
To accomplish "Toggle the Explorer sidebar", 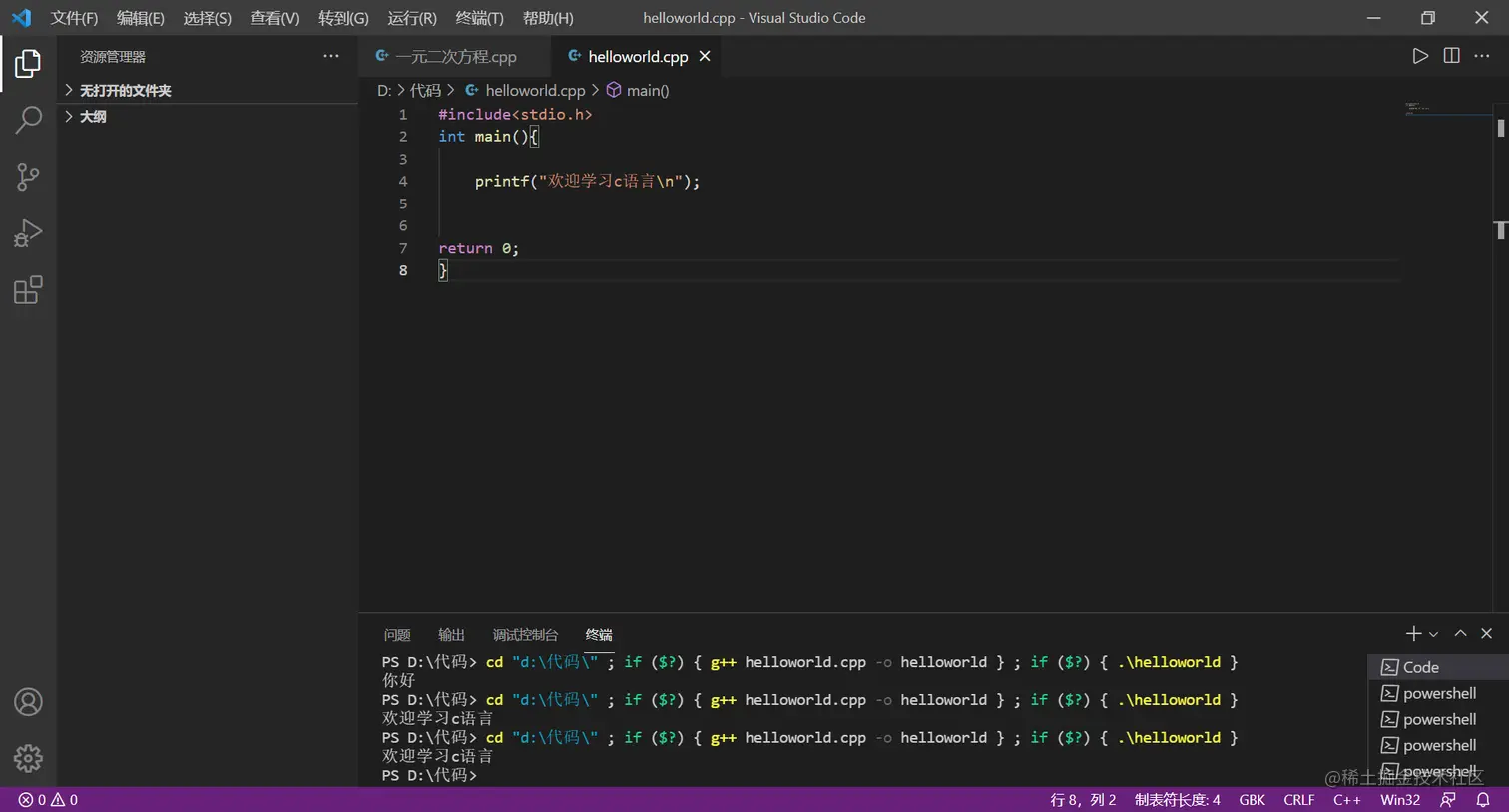I will 27,62.
